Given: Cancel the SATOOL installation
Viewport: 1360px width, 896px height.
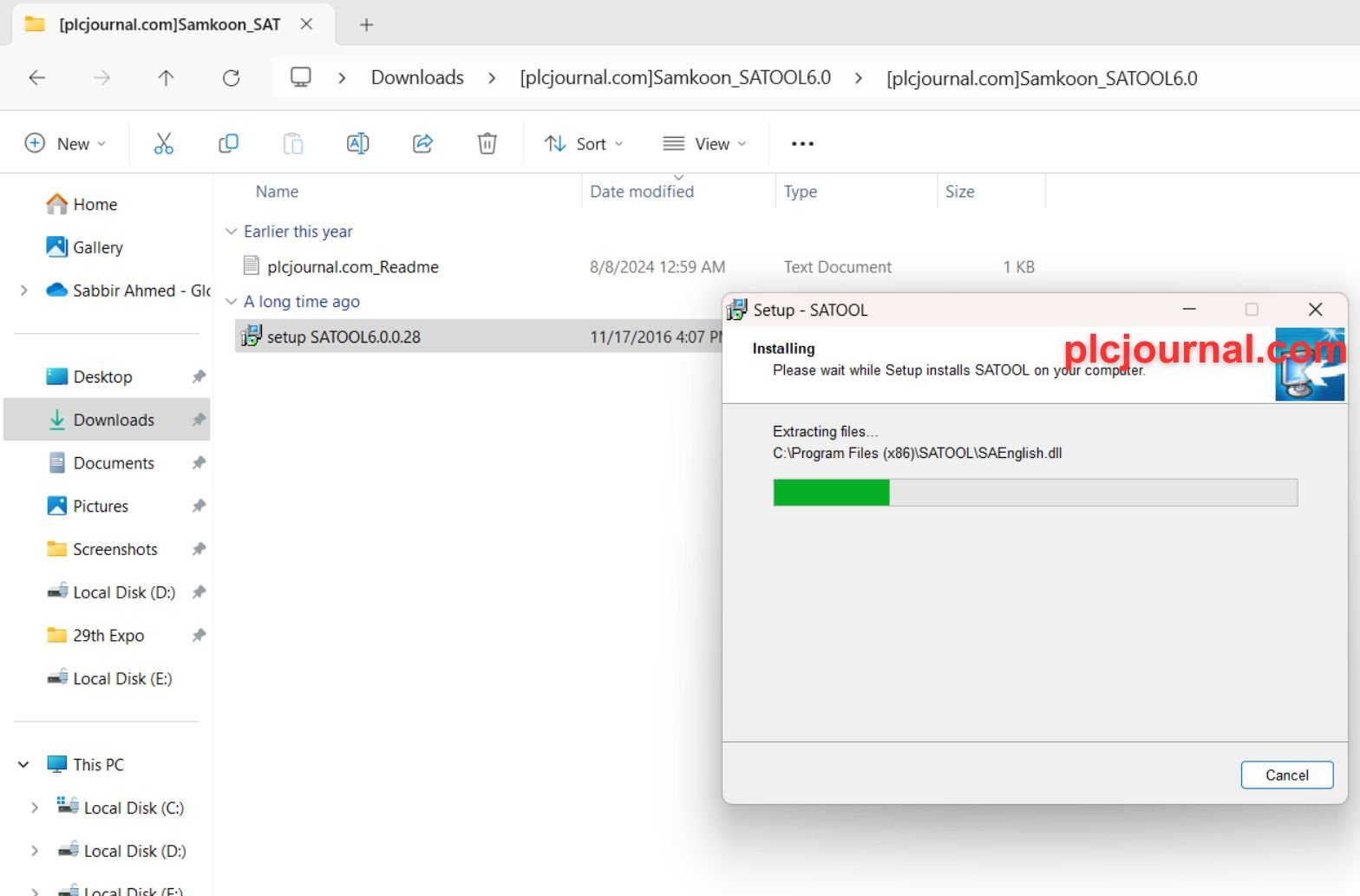Looking at the screenshot, I should 1286,775.
